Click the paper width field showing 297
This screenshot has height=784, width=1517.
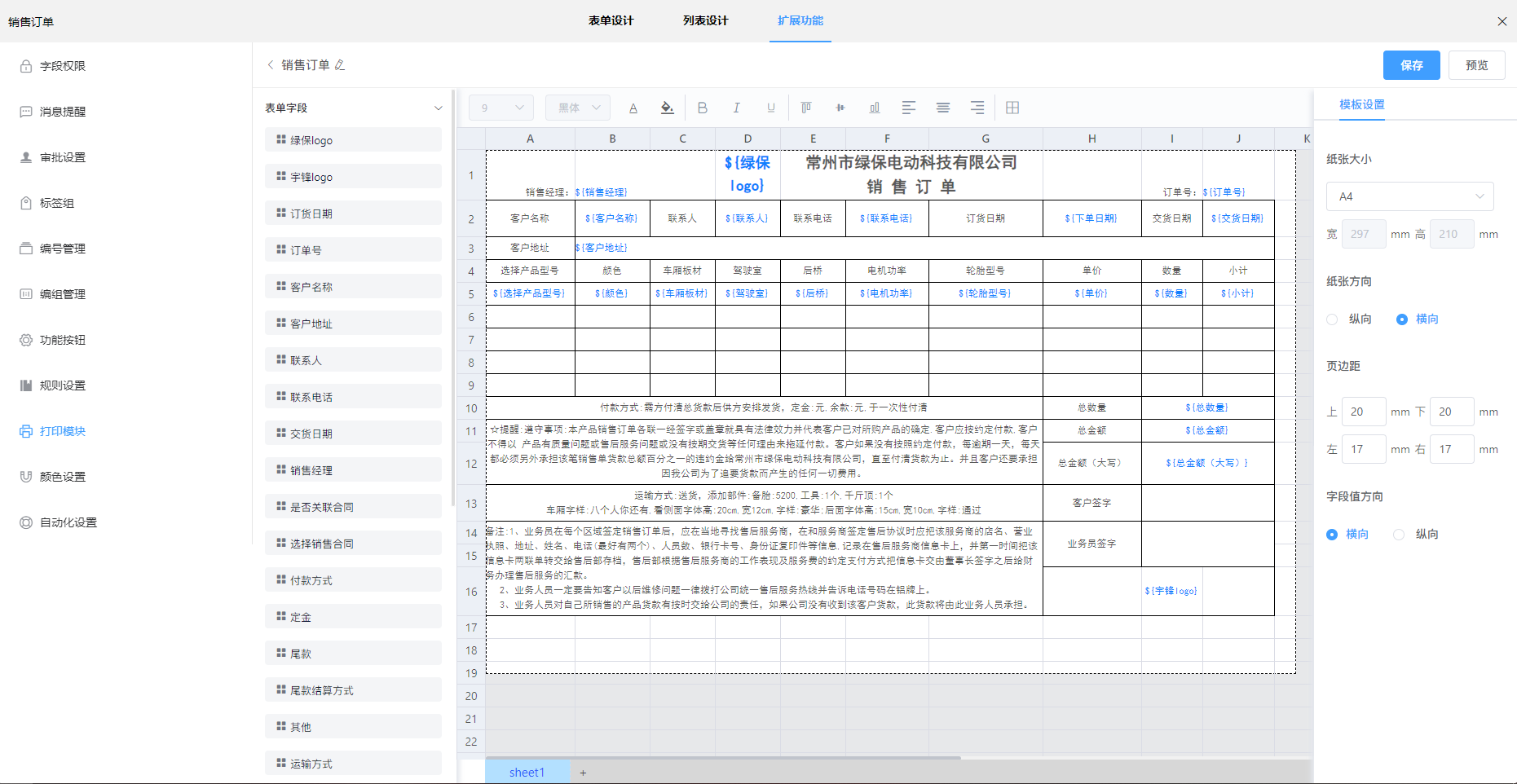click(x=1364, y=234)
